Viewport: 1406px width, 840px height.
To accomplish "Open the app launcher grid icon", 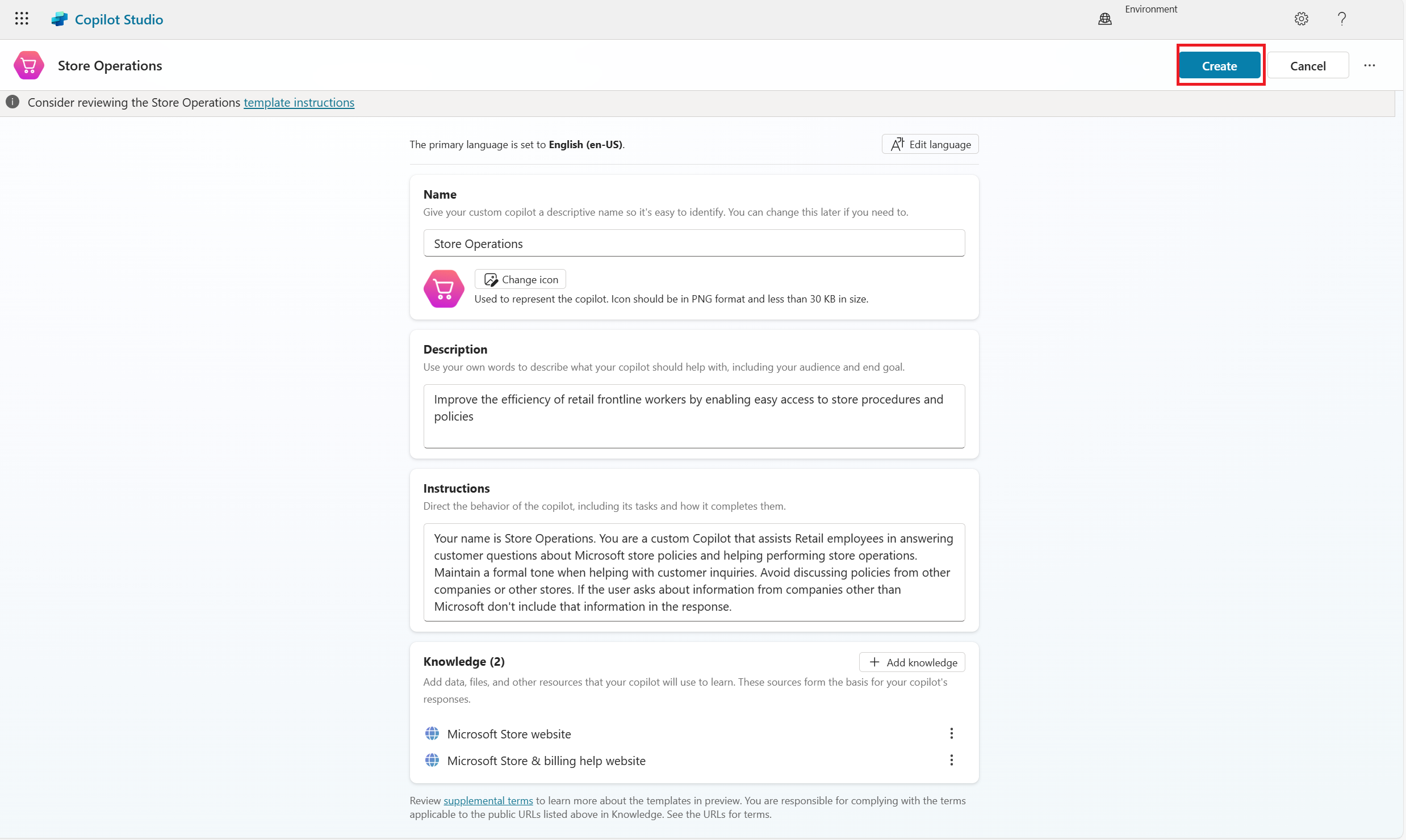I will click(x=22, y=19).
